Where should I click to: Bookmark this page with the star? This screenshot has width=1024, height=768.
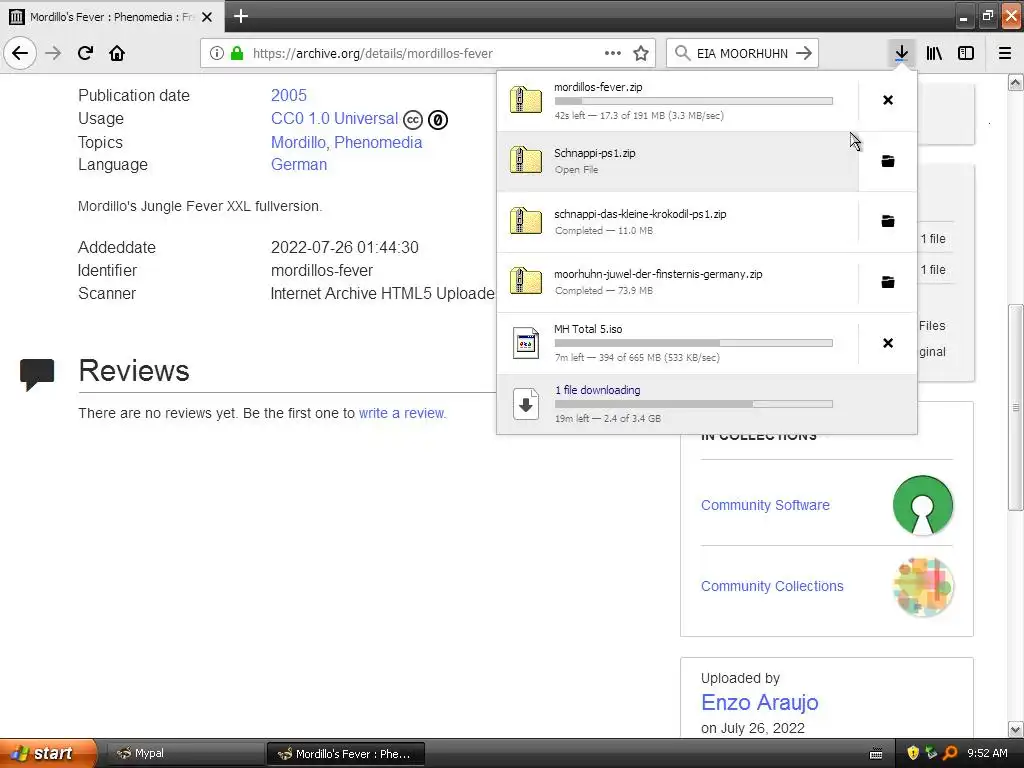(641, 53)
